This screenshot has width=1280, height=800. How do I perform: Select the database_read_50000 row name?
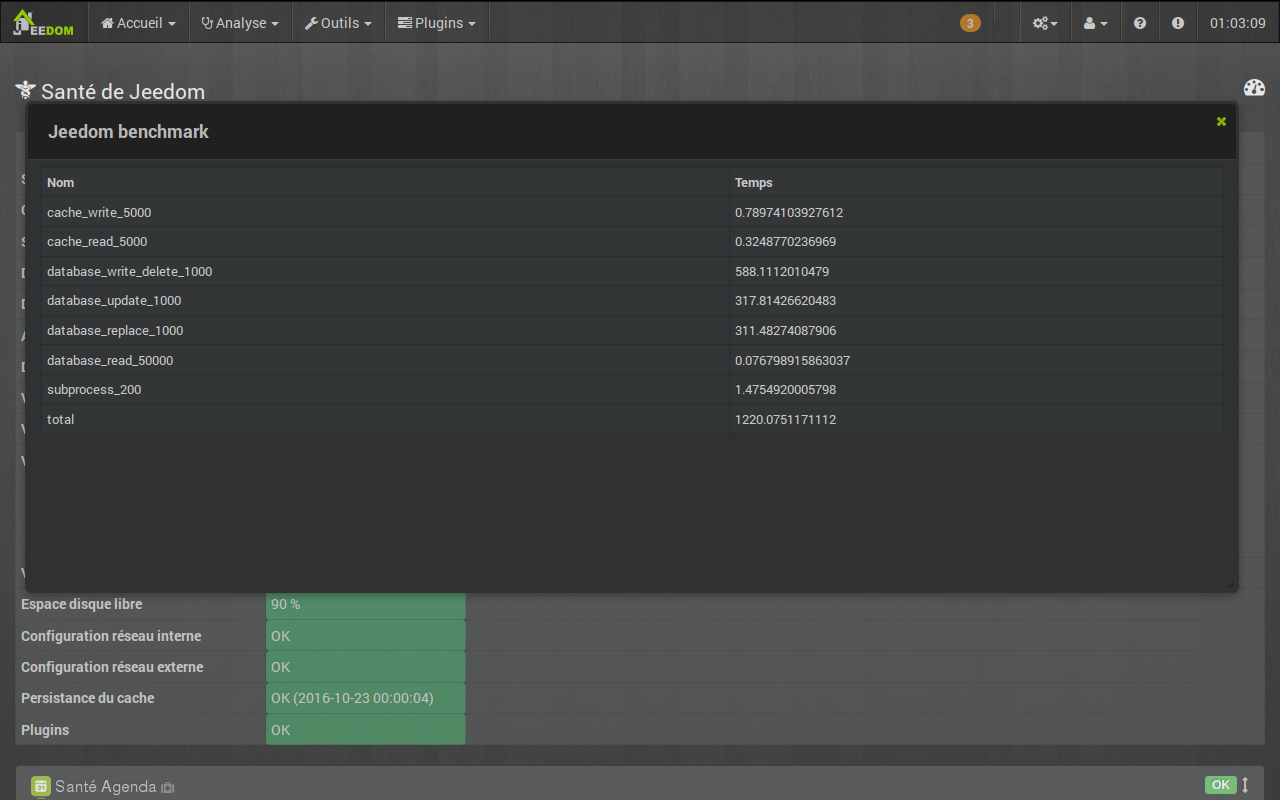tap(110, 360)
